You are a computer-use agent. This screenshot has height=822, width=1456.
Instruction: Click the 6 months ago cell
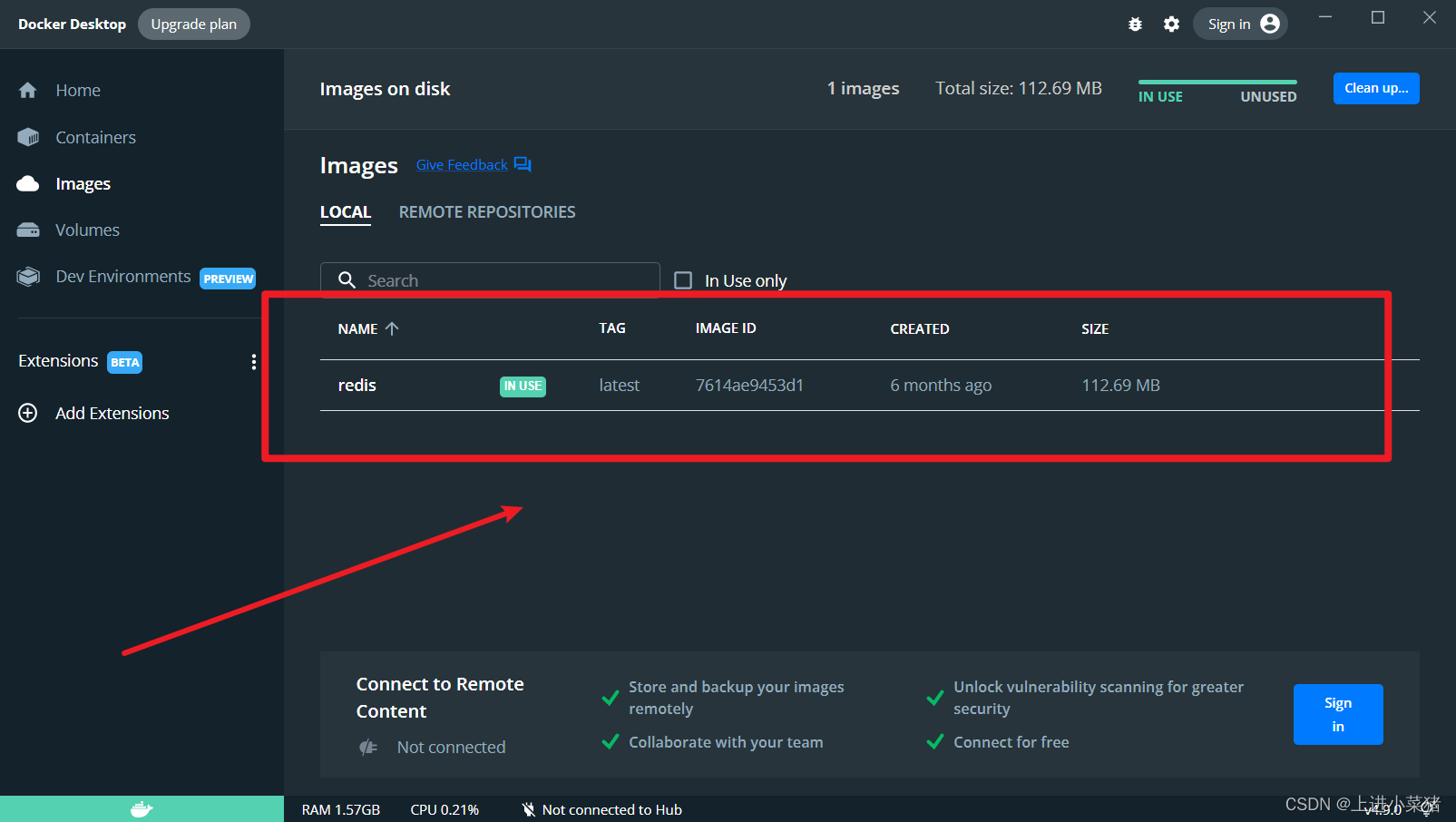(x=941, y=385)
